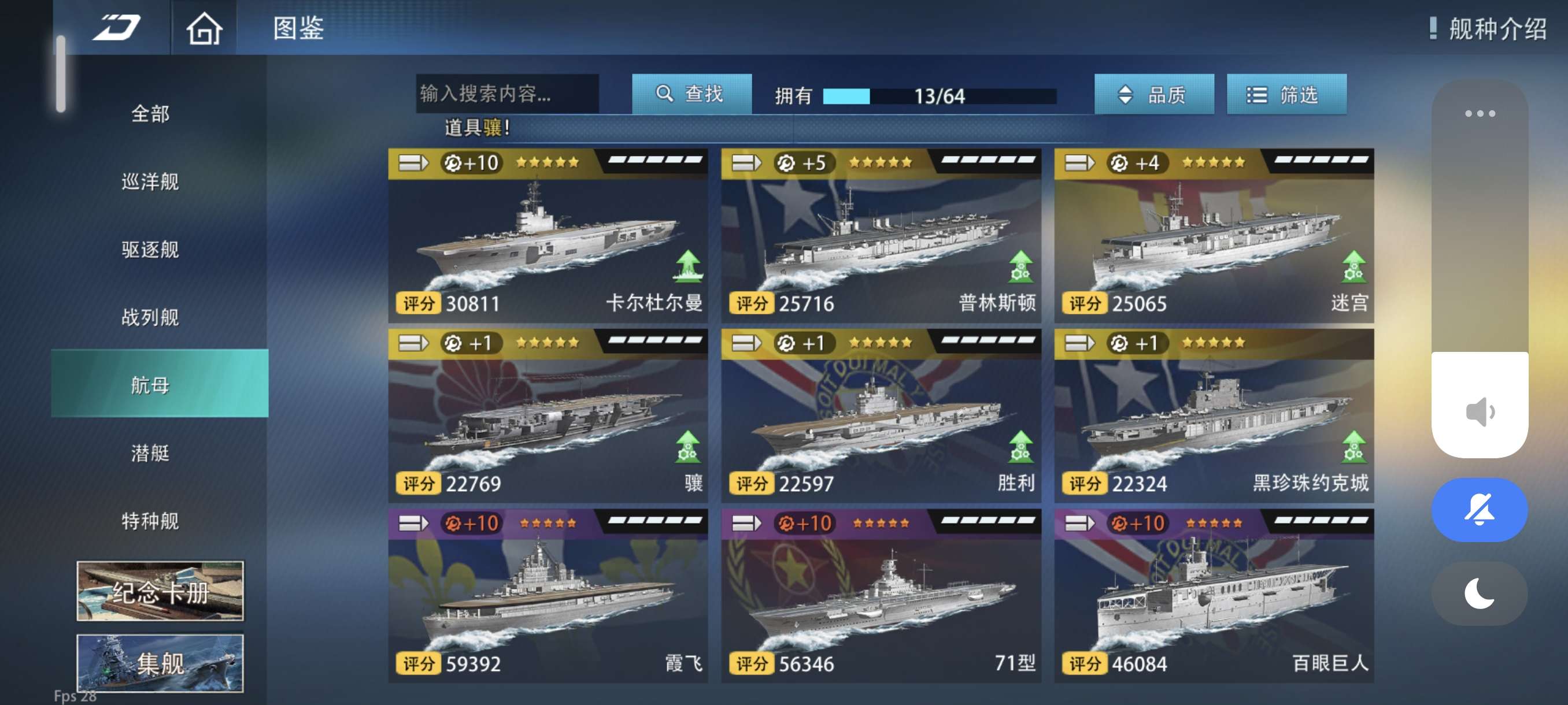Click the 查找 search button
Viewport: 1568px width, 705px height.
[691, 94]
